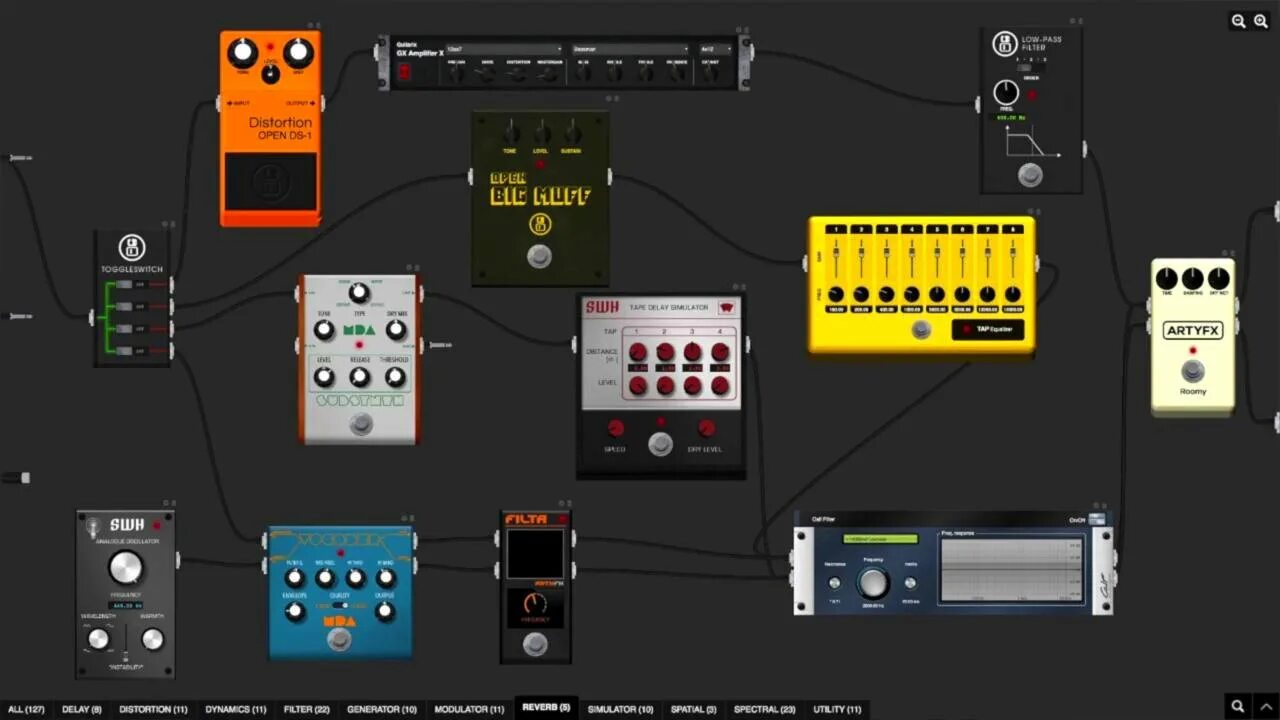1280x720 pixels.
Task: Open GX Amplifier X cabinet dropdown
Action: coord(715,48)
